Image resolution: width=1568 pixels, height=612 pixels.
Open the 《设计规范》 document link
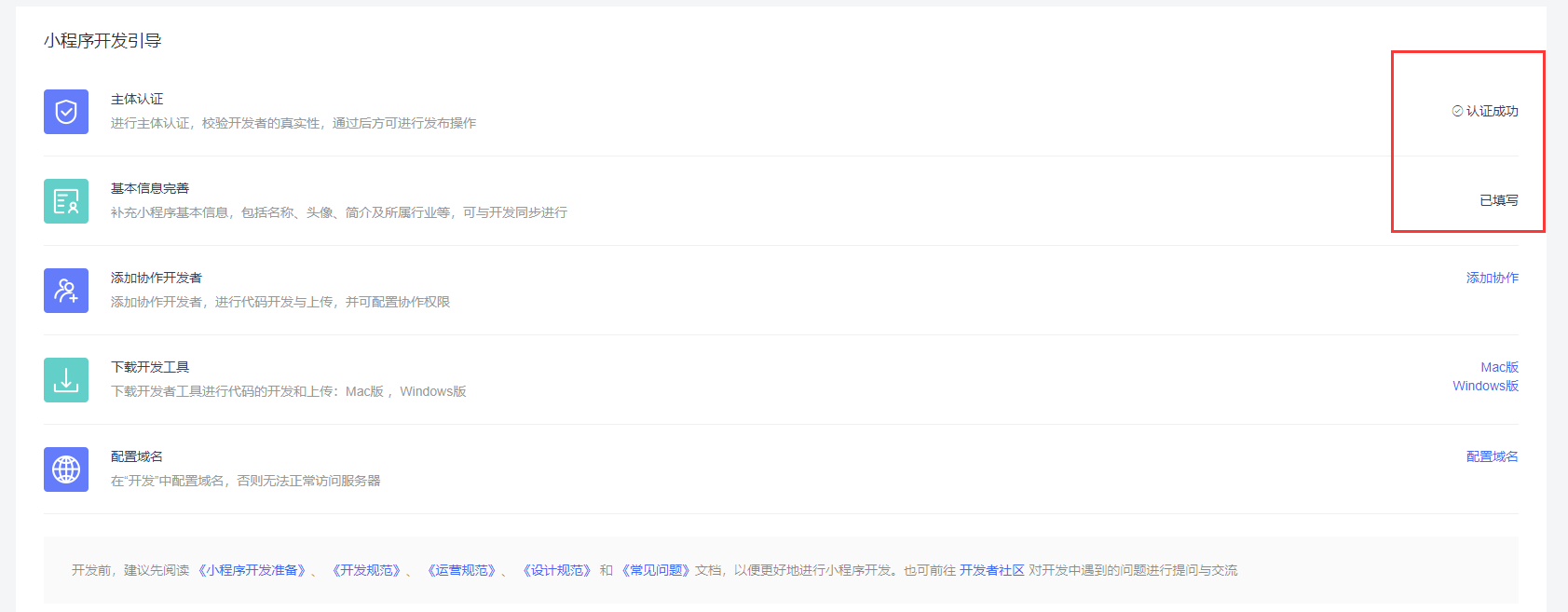pos(556,570)
